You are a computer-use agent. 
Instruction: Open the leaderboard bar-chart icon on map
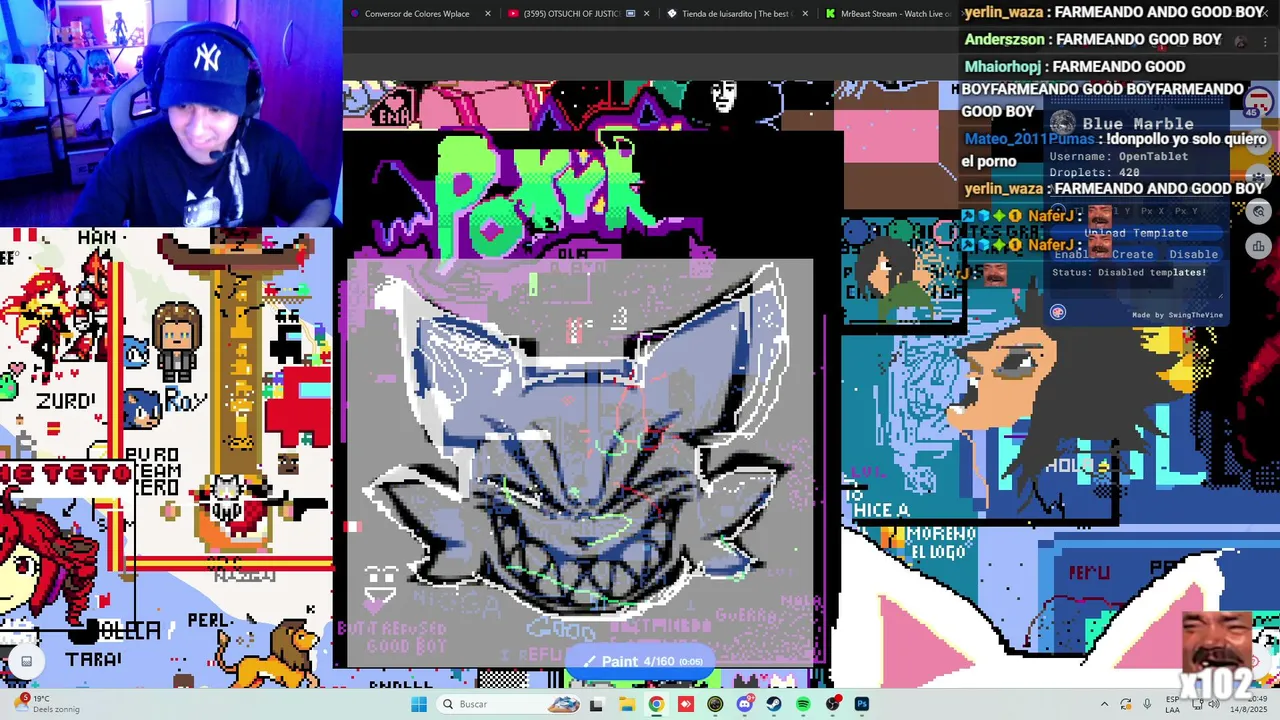tap(1259, 246)
